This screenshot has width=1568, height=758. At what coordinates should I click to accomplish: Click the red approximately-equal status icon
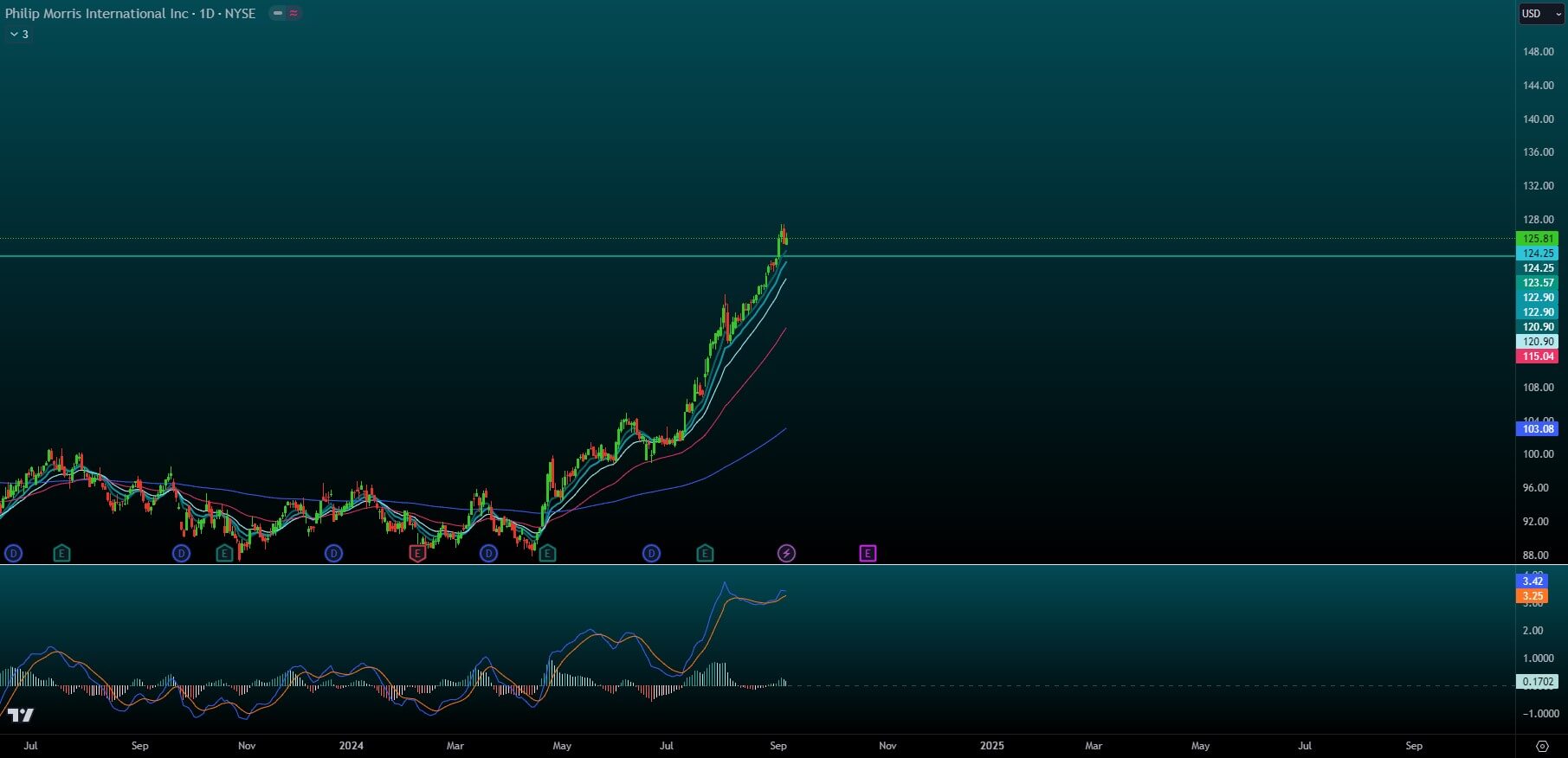coord(294,13)
